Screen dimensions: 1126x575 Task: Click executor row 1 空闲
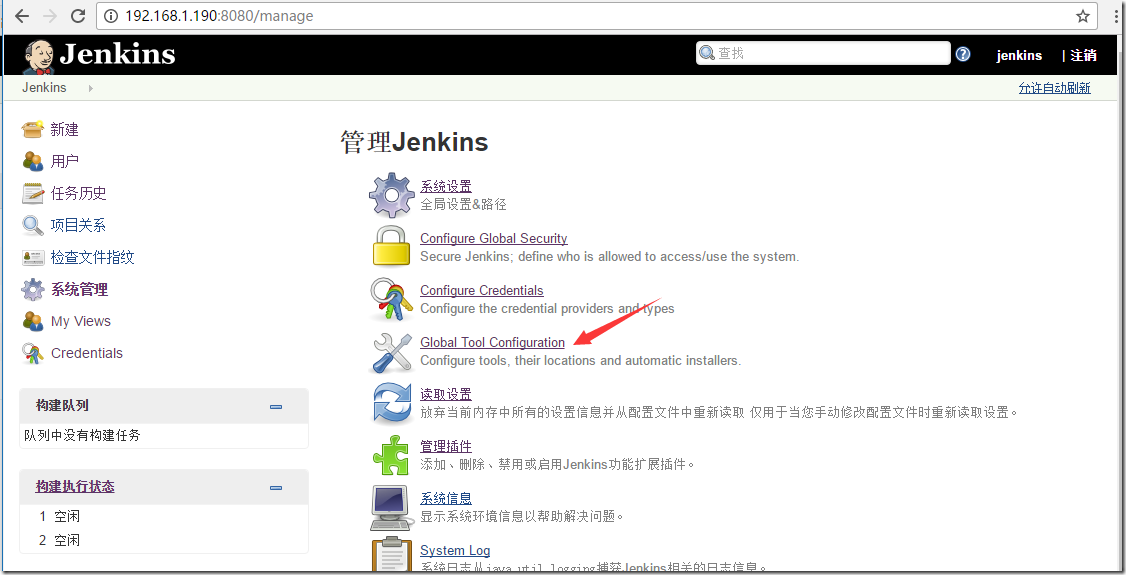click(60, 516)
